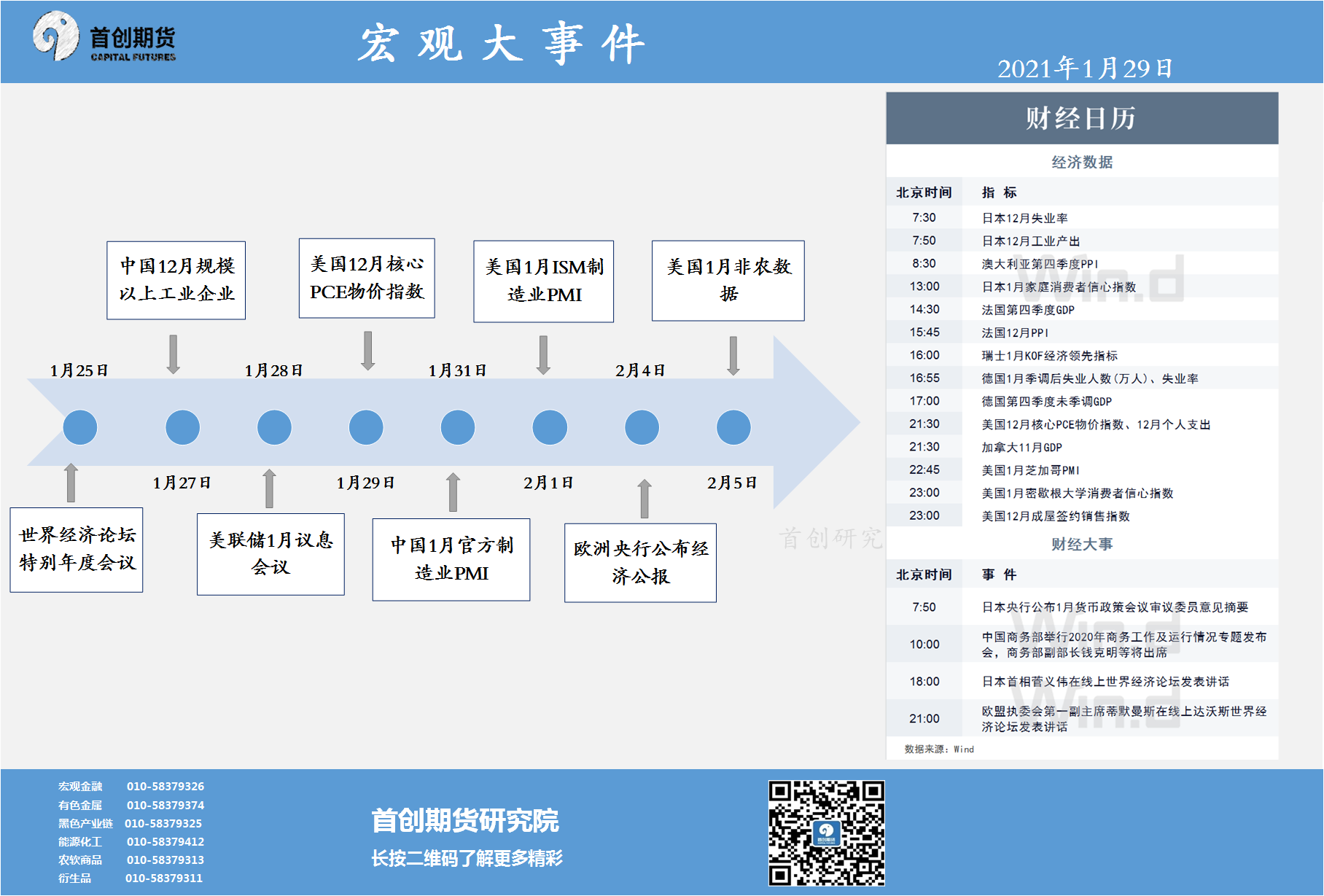Image resolution: width=1324 pixels, height=896 pixels.
Task: Click the 财经大事 section heading
Action: [x=1081, y=544]
